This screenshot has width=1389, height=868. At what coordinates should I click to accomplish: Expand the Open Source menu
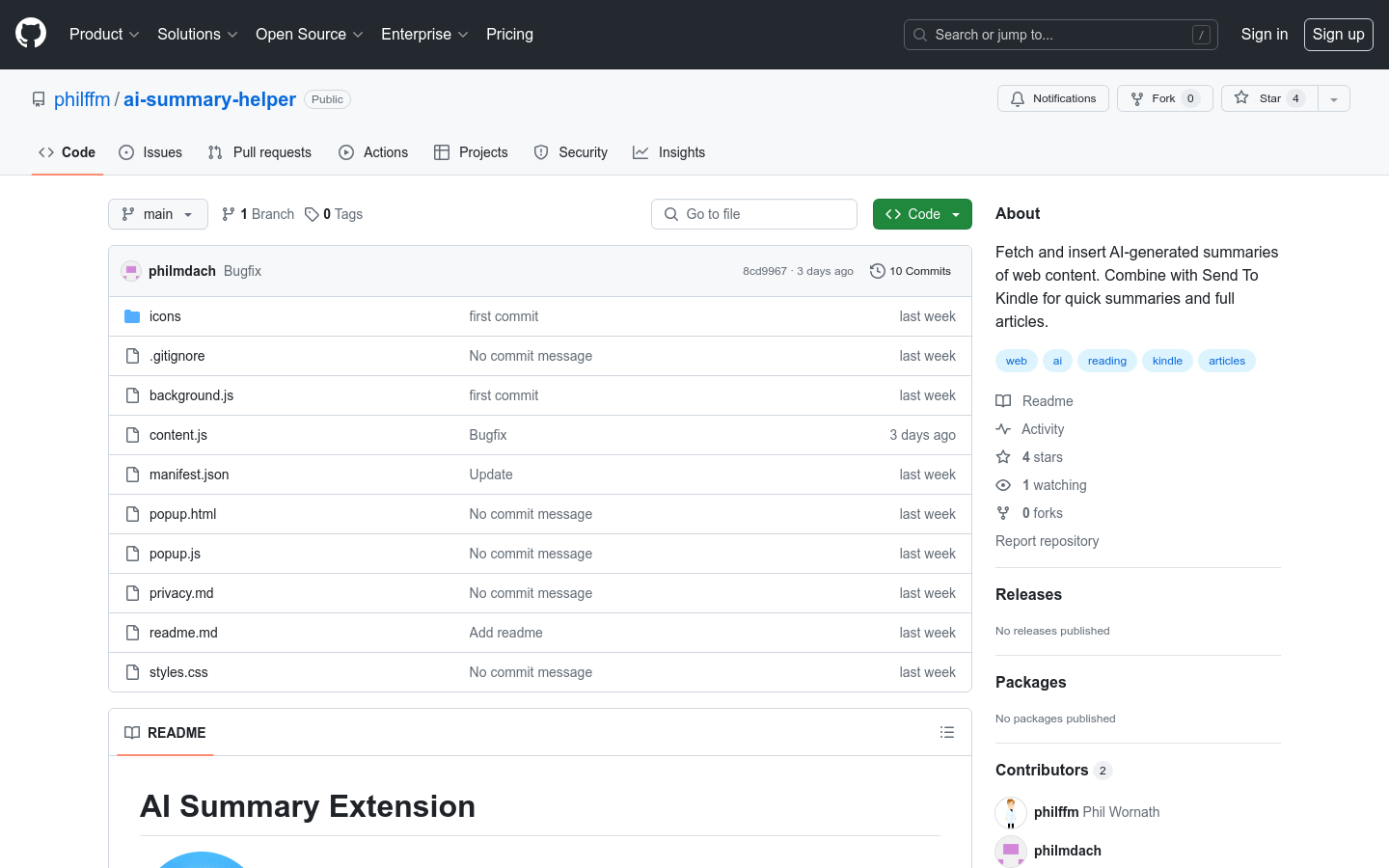pyautogui.click(x=310, y=34)
